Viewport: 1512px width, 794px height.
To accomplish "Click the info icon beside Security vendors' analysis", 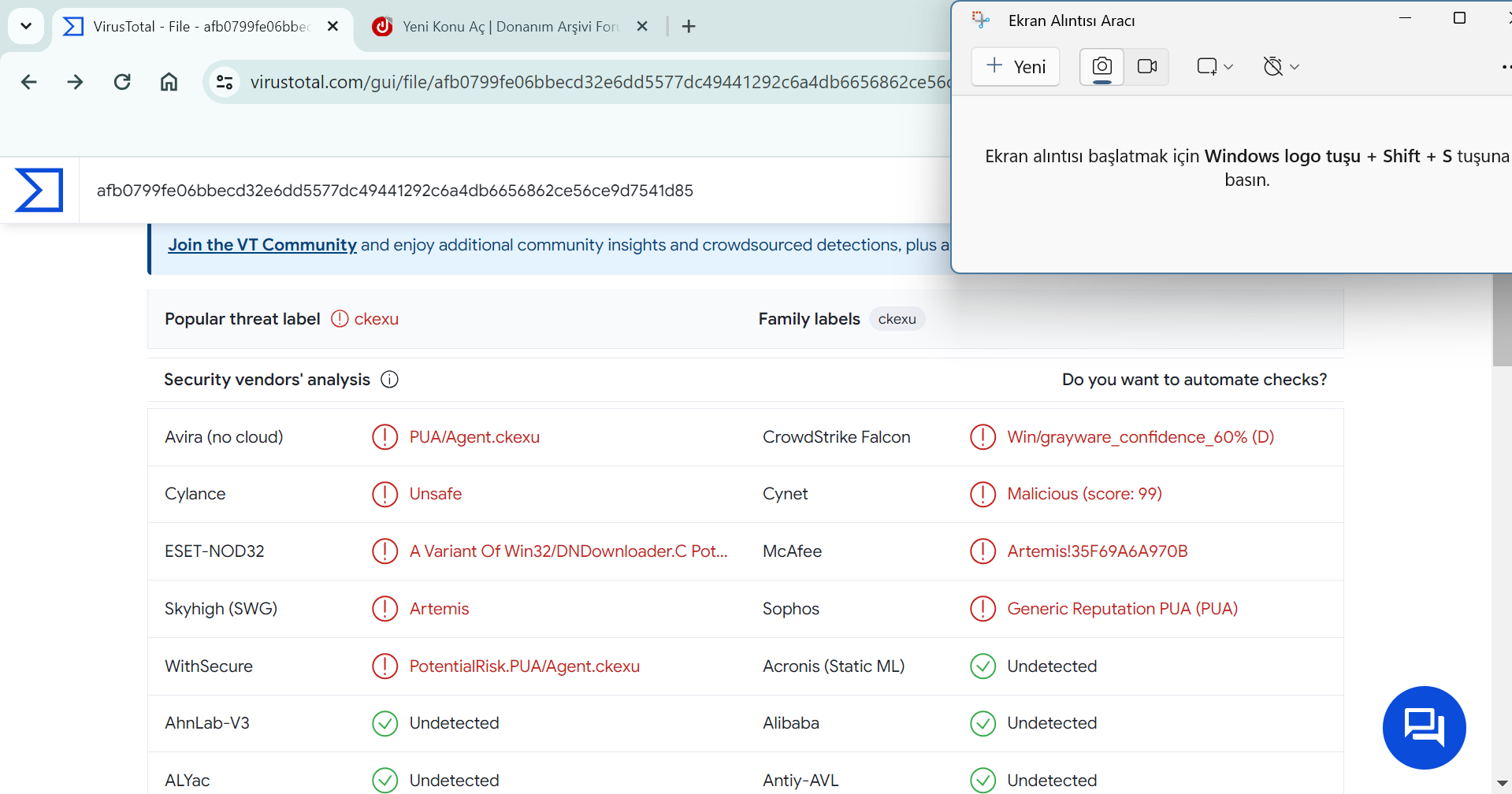I will [x=389, y=380].
